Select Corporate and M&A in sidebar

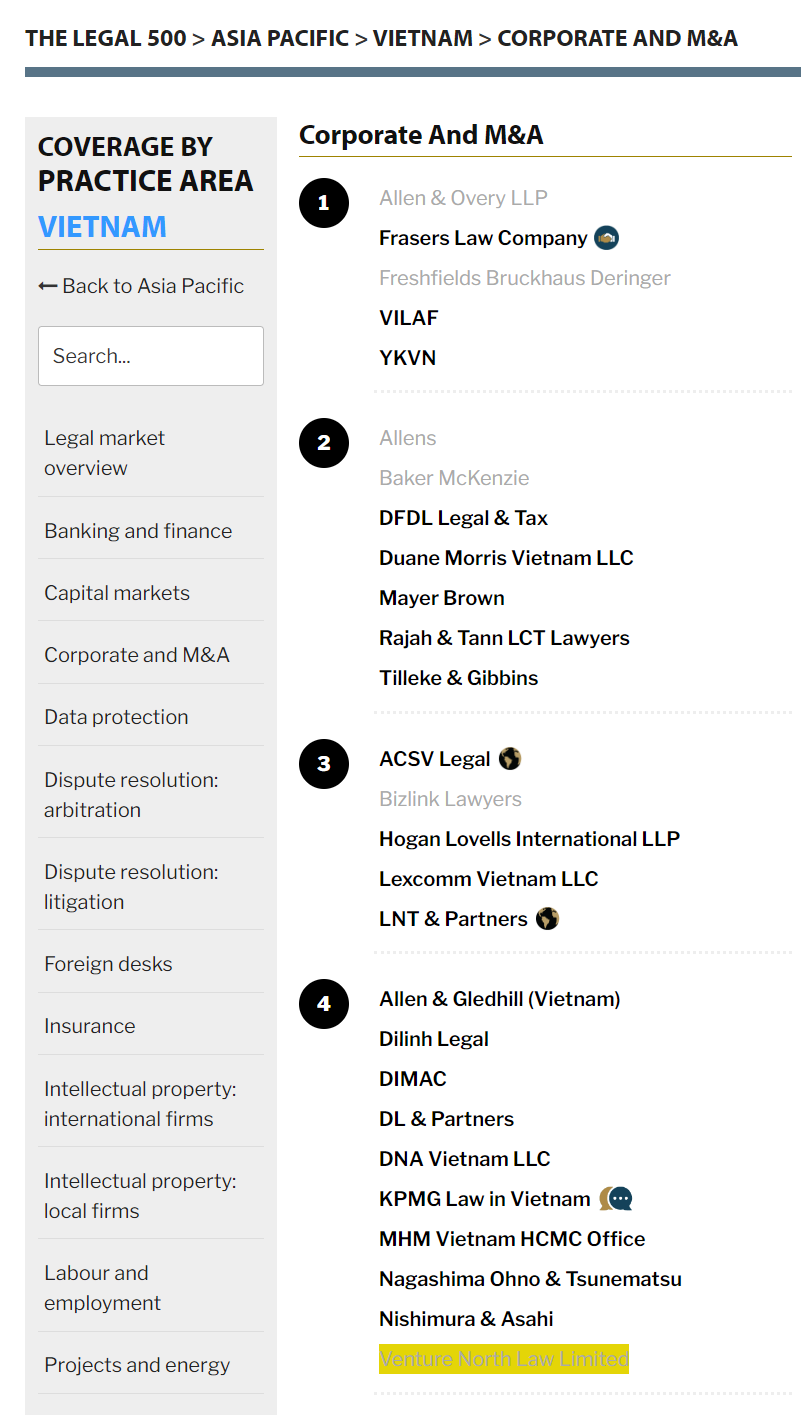point(137,655)
